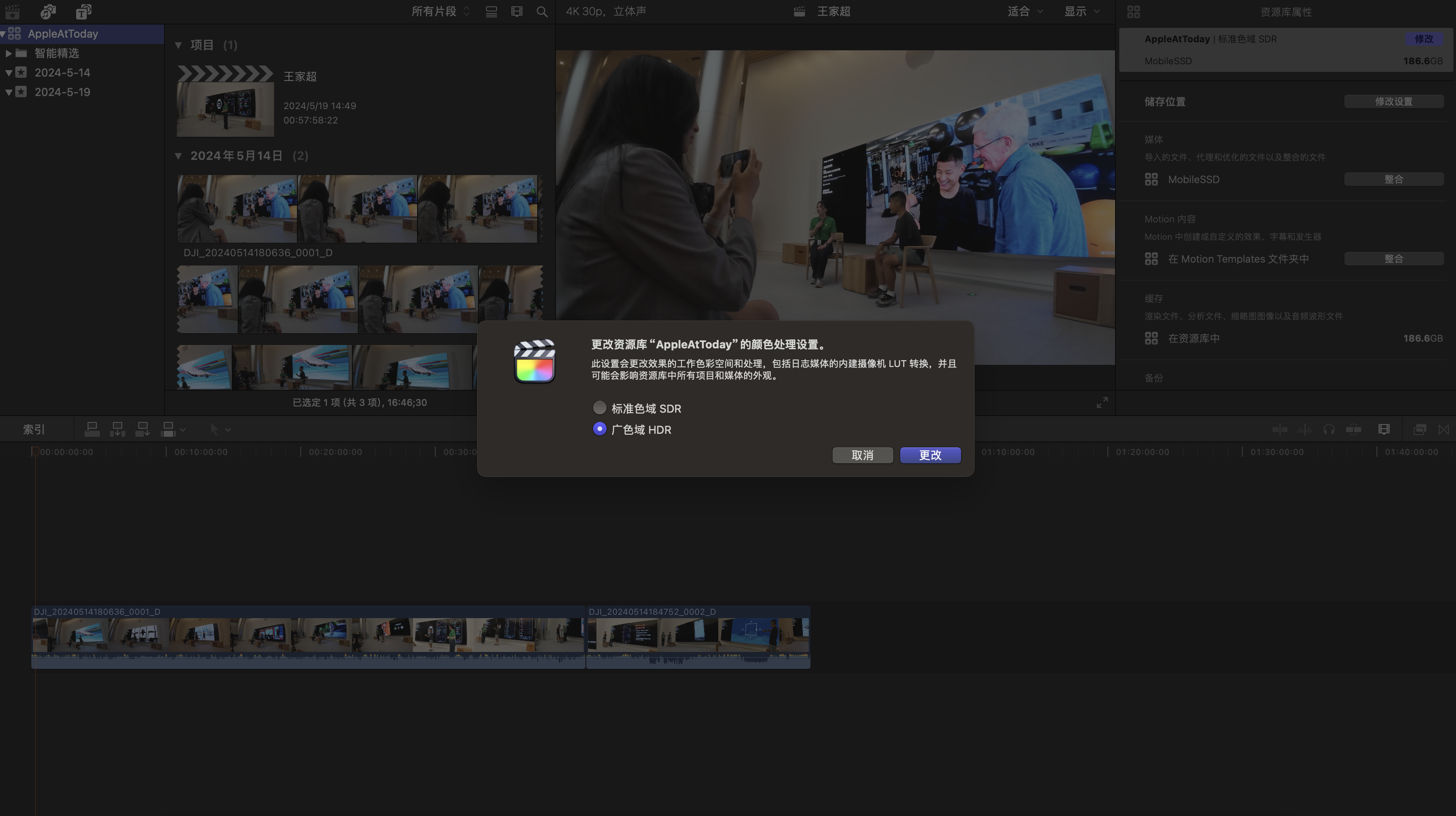Open the Titles and Generators sidebar
This screenshot has width=1456, height=816.
[84, 11]
